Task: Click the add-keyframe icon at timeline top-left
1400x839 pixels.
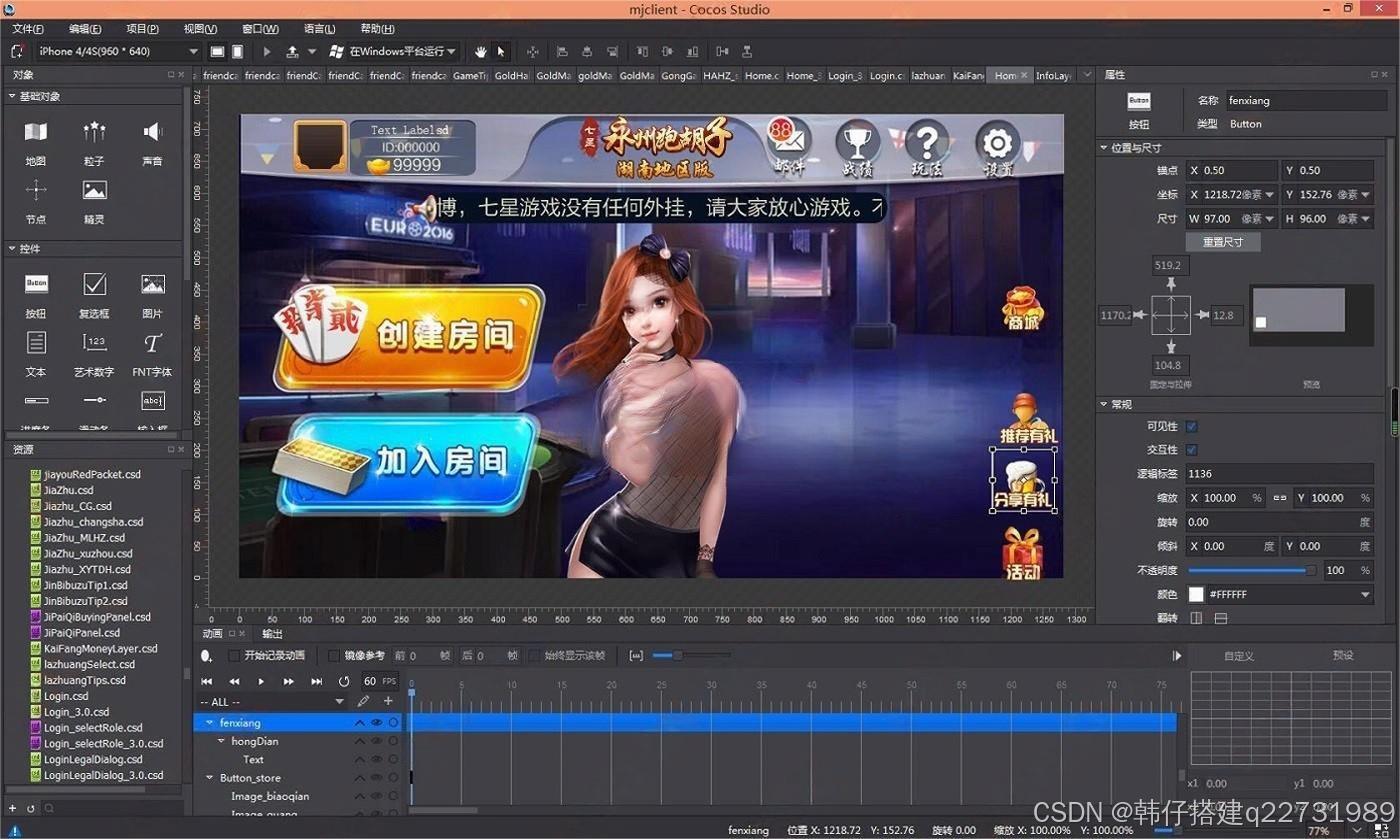Action: 206,656
